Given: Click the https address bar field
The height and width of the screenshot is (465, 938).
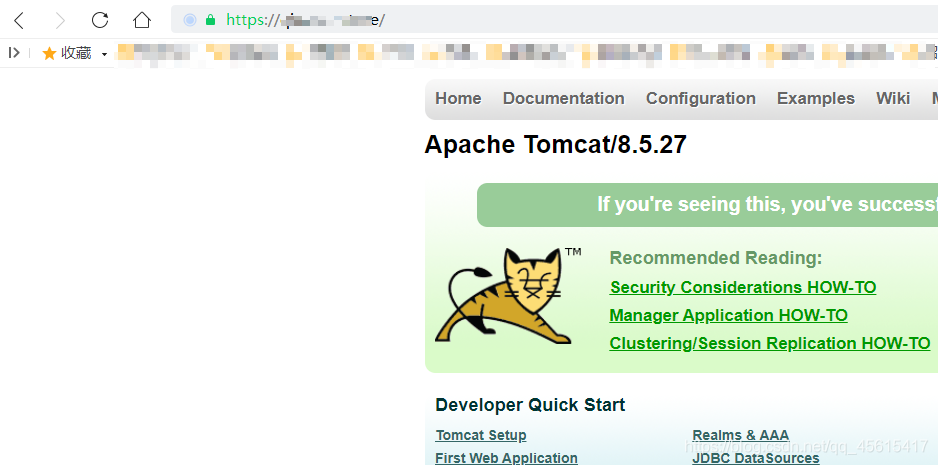Looking at the screenshot, I should (x=554, y=20).
